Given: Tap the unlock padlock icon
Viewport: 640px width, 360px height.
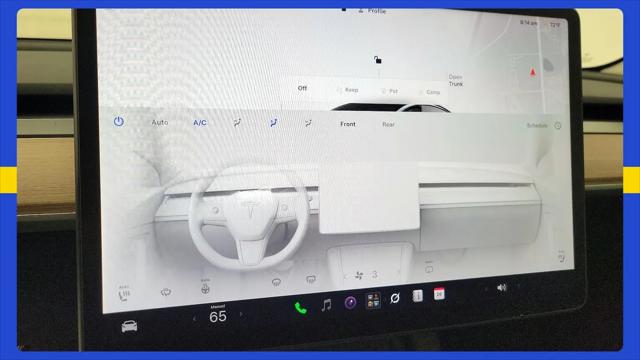Looking at the screenshot, I should (x=378, y=60).
